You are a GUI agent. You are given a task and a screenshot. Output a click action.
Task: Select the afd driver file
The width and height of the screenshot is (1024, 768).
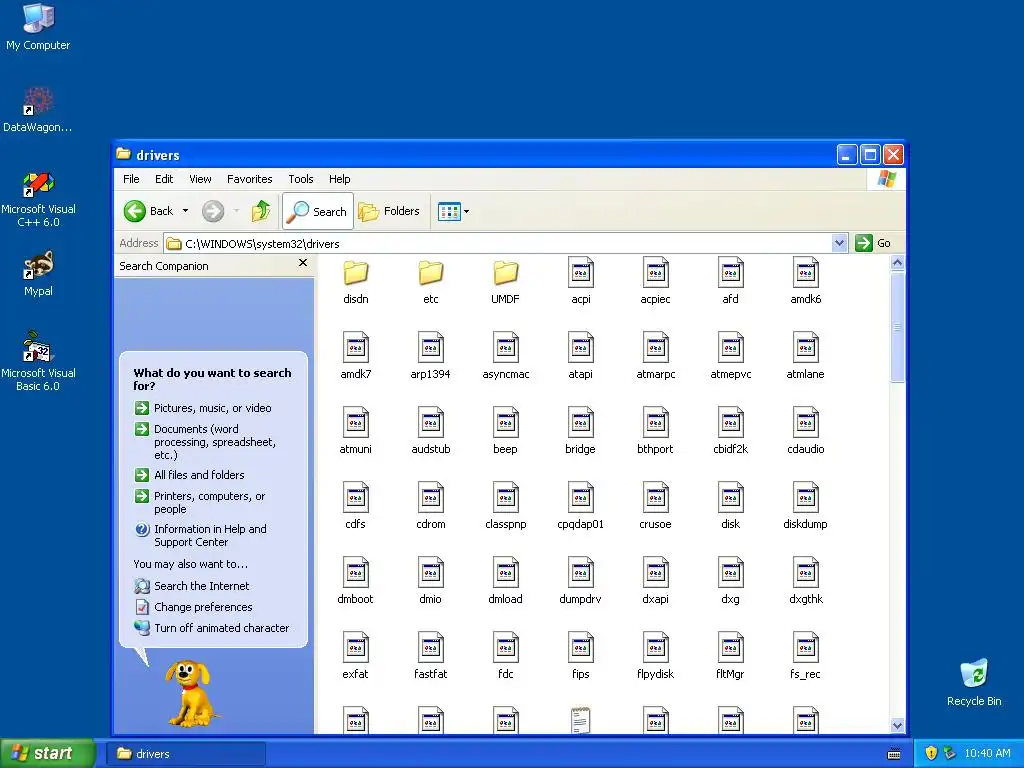pyautogui.click(x=730, y=281)
